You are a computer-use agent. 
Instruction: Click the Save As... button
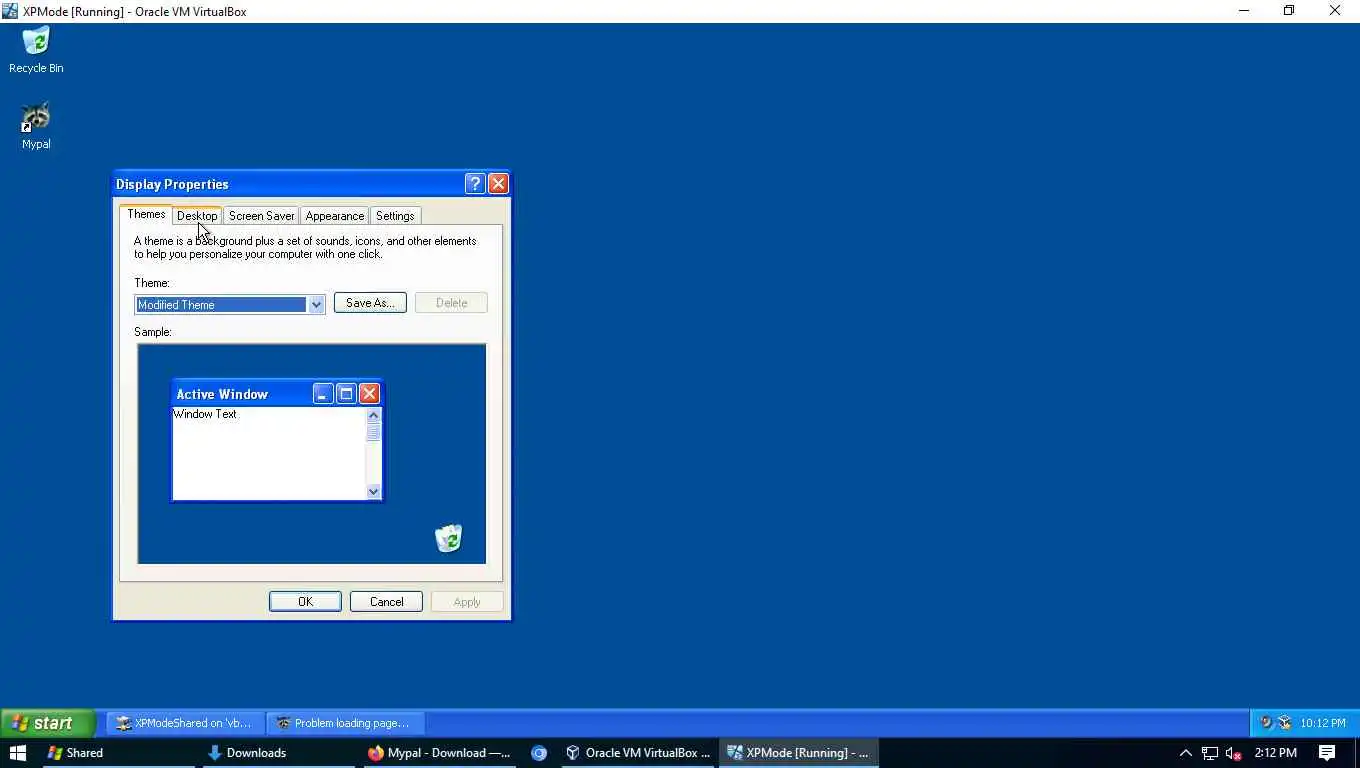click(x=370, y=303)
